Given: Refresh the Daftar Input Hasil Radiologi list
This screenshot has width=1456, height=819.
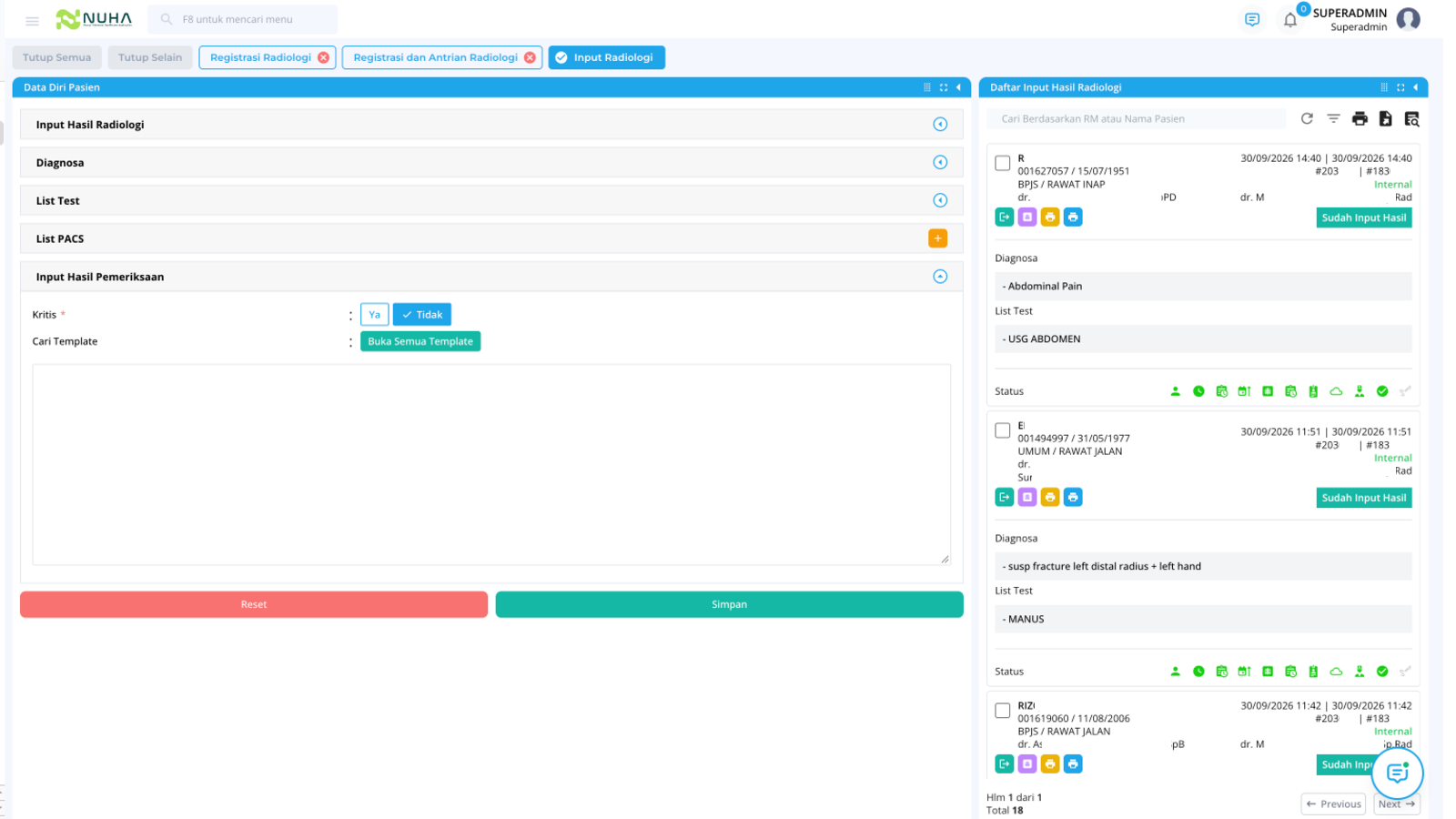Looking at the screenshot, I should pos(1307,118).
